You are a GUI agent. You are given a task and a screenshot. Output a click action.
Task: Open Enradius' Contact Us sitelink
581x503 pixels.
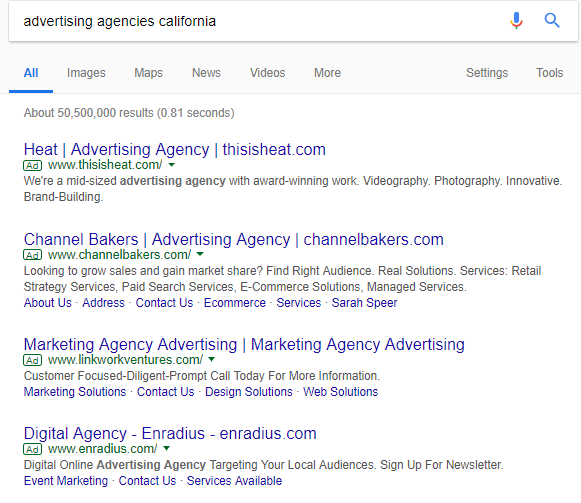(x=147, y=481)
